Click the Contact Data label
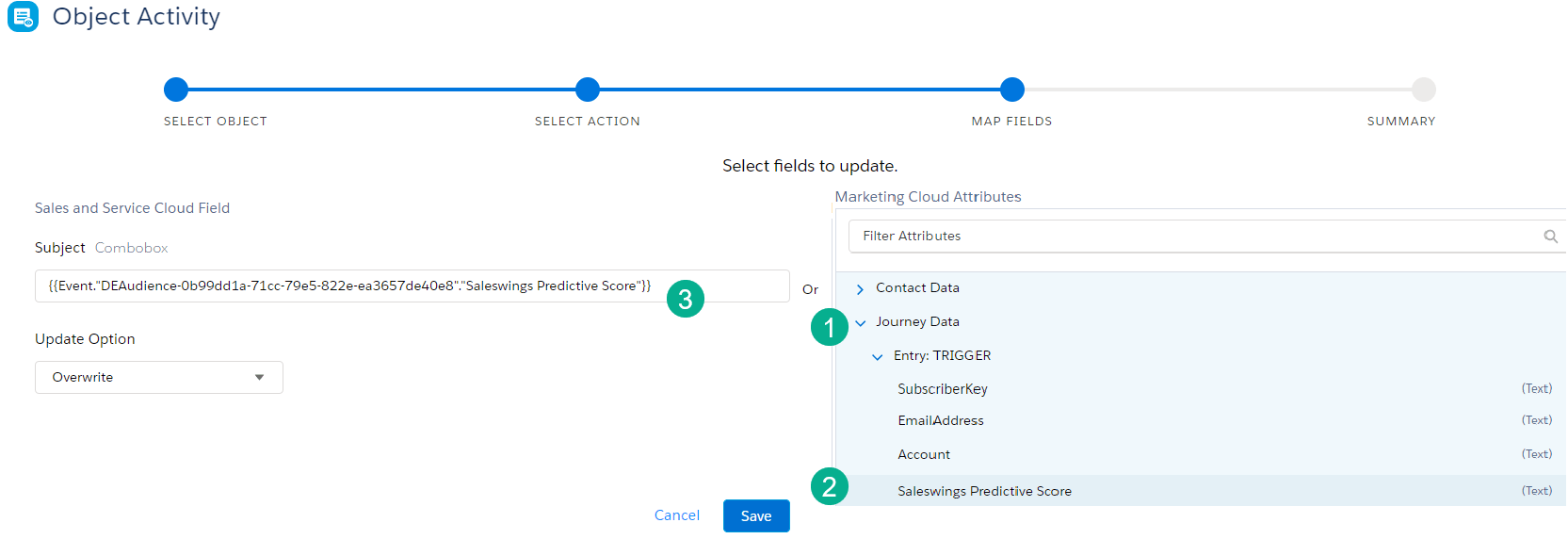Image resolution: width=1568 pixels, height=539 pixels. (x=917, y=288)
